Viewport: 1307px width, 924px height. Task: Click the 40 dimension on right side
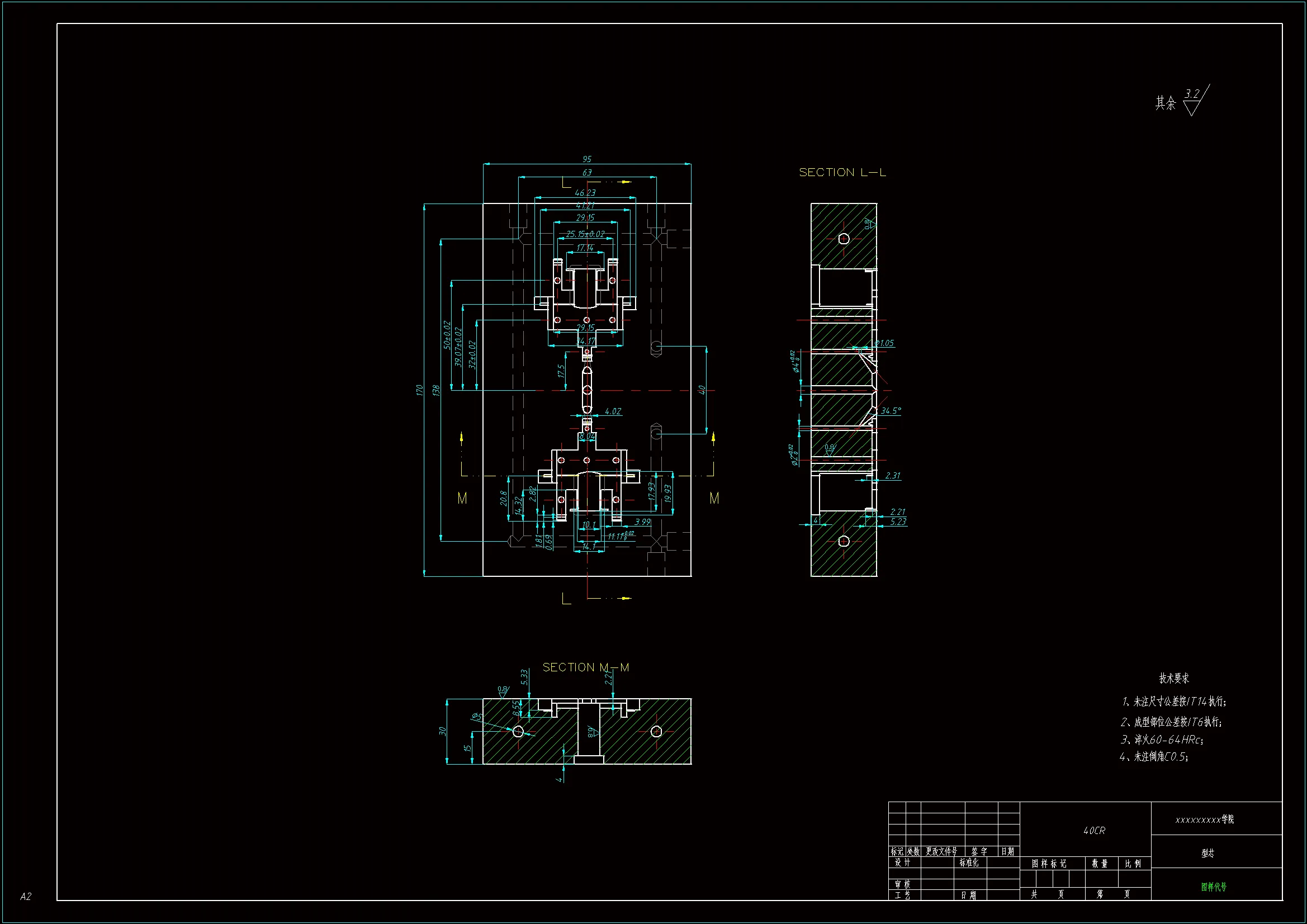pos(702,390)
